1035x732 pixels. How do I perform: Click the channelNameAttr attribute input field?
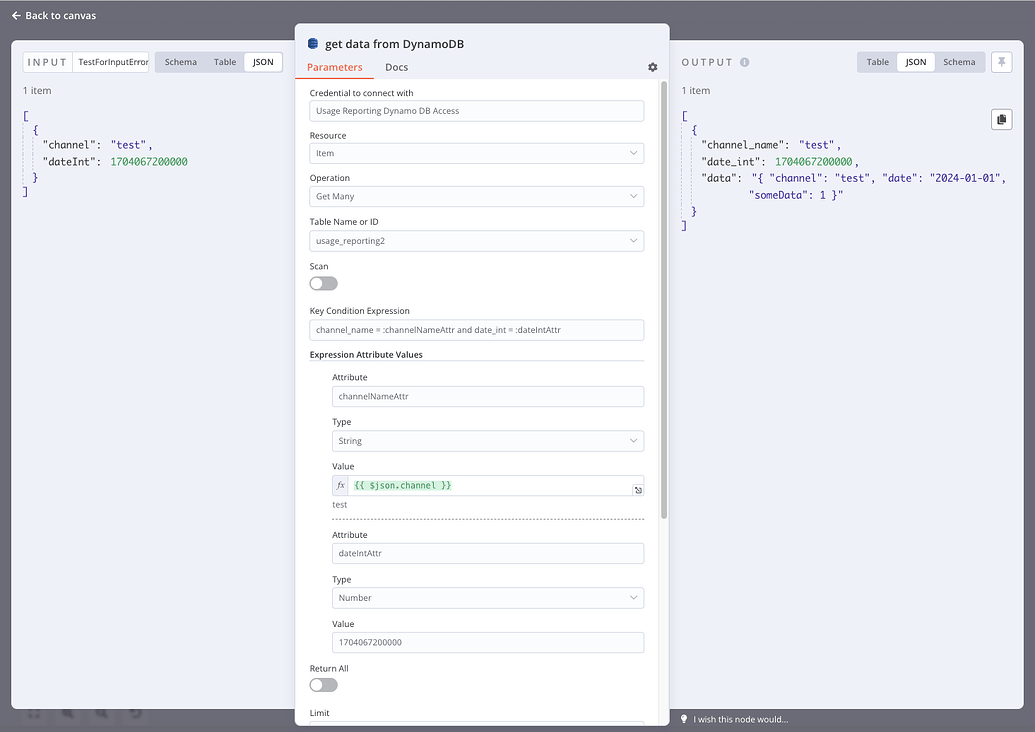(x=487, y=396)
